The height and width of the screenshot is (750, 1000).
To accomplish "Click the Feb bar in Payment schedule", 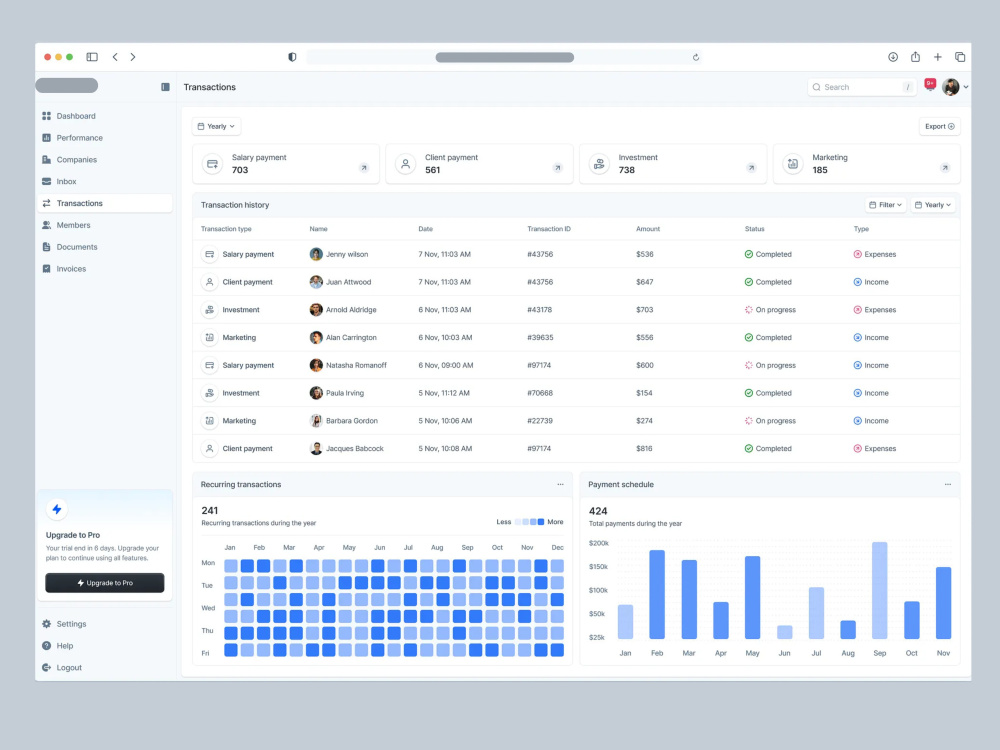I will tap(657, 594).
